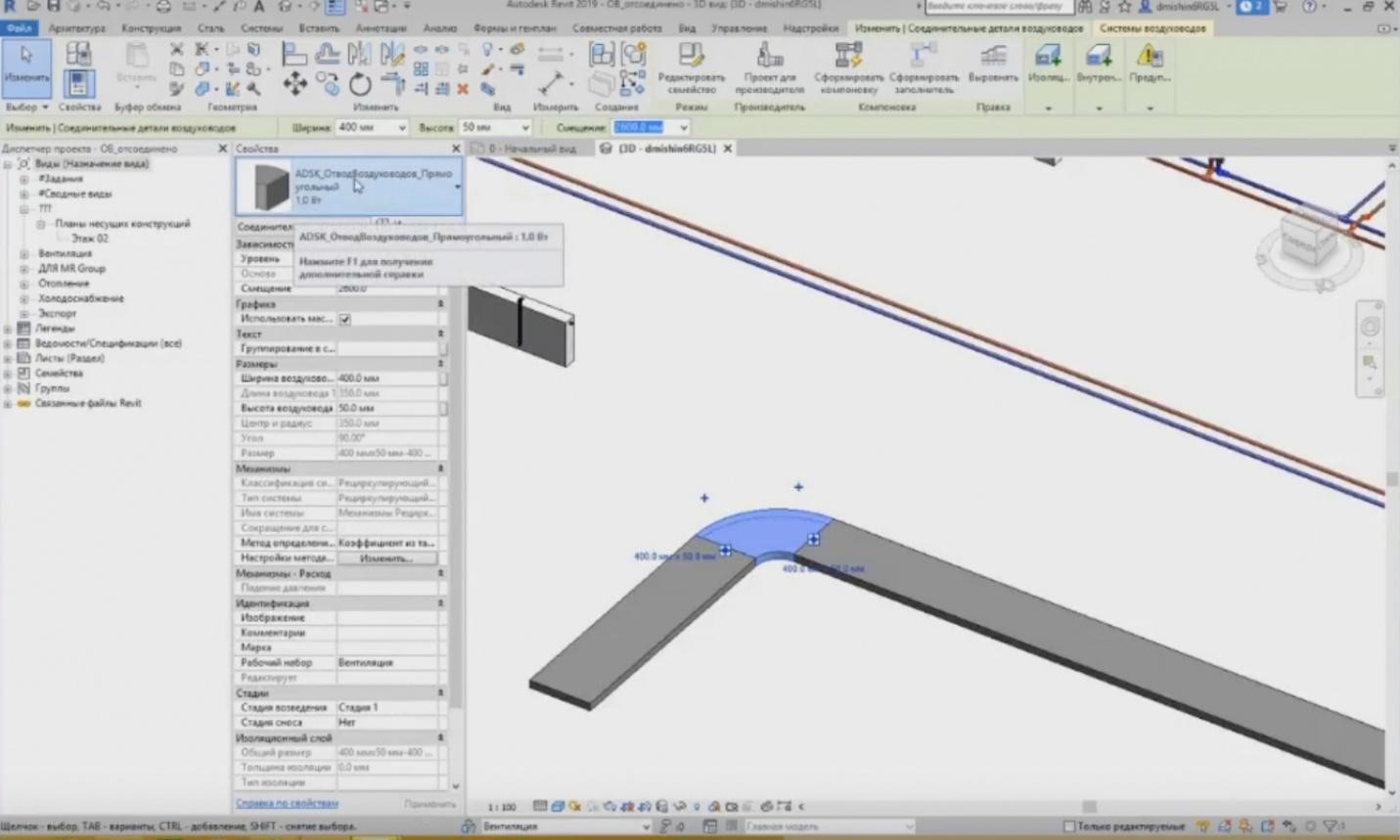The width and height of the screenshot is (1400, 840).
Task: Open the Высота 50 мм dropdown
Action: coord(524,127)
